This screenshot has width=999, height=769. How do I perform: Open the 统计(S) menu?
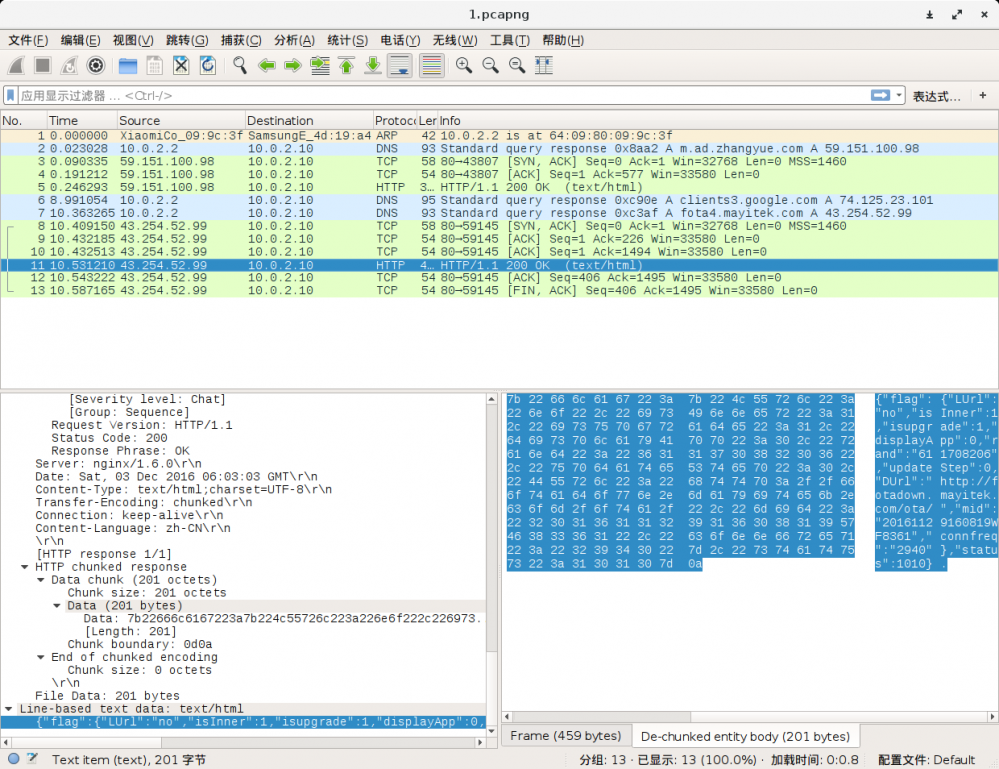pyautogui.click(x=347, y=40)
